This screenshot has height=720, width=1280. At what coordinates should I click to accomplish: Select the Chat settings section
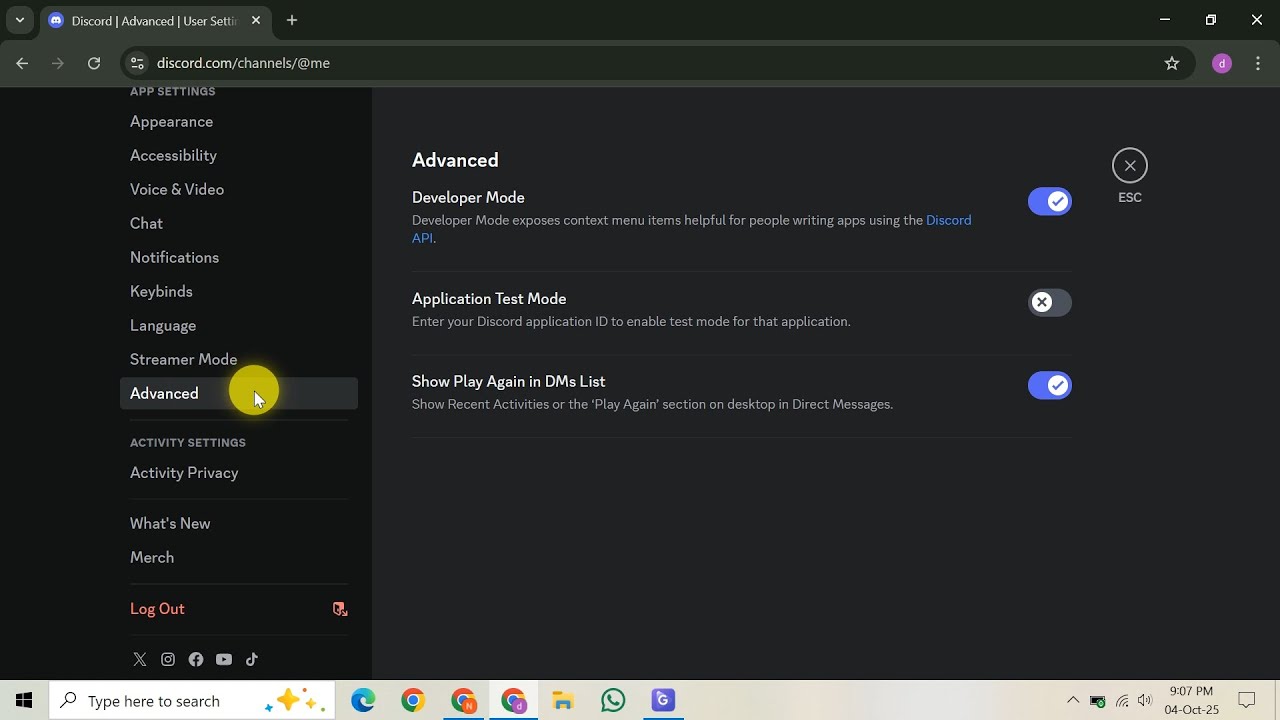[238, 224]
